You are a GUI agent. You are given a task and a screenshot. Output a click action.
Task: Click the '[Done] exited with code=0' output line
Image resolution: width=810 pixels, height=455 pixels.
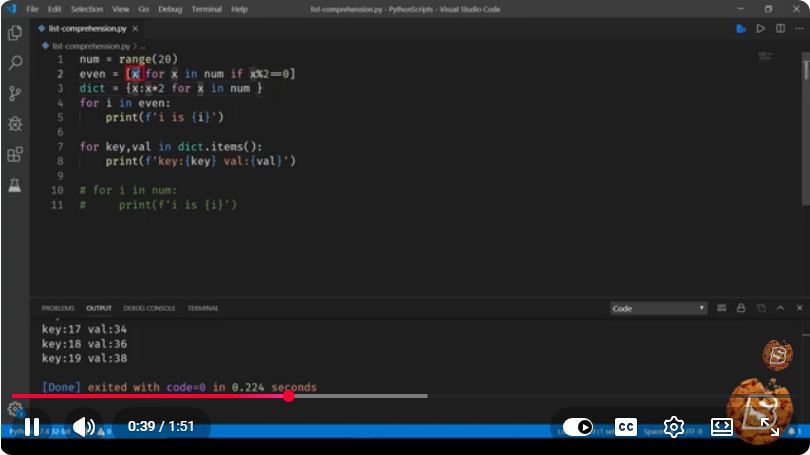(179, 387)
